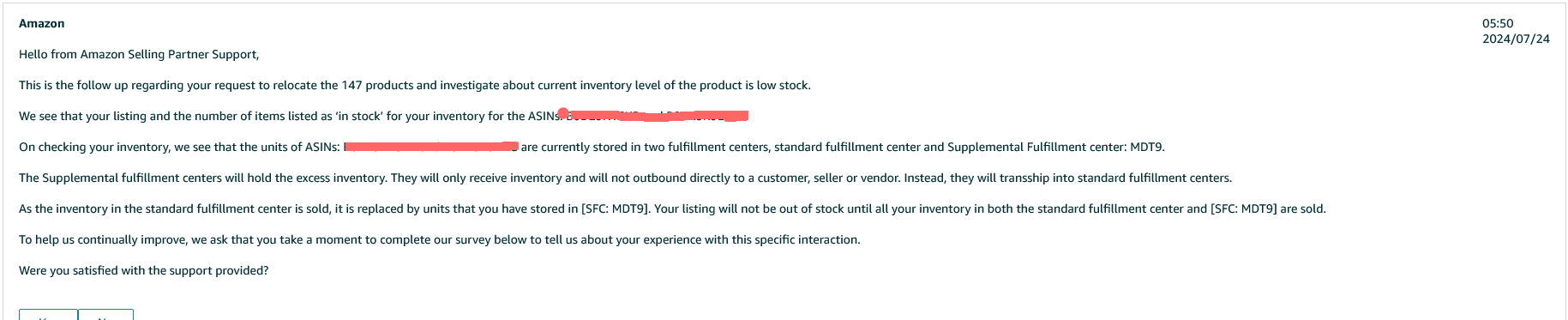This screenshot has width=1568, height=320.
Task: Click 'product is low stock' text
Action: pyautogui.click(x=748, y=85)
